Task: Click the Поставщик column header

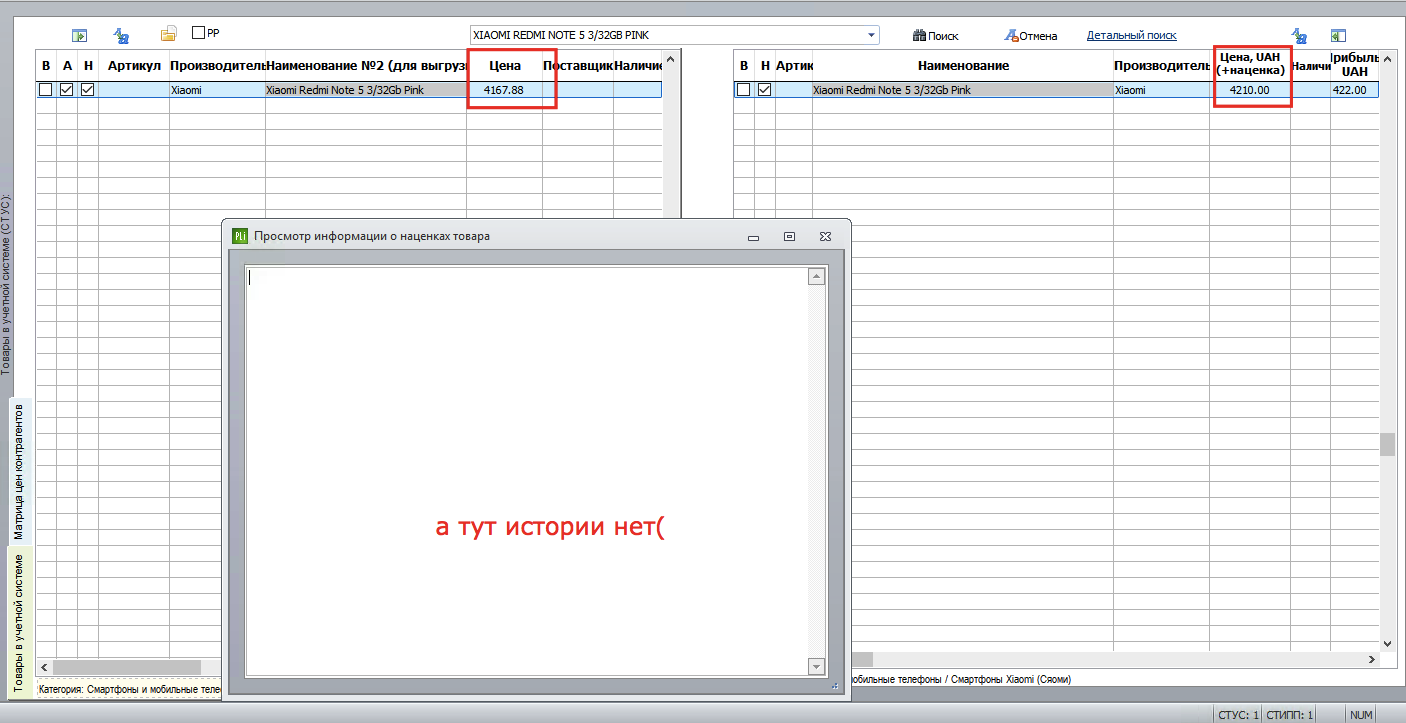Action: click(x=578, y=66)
